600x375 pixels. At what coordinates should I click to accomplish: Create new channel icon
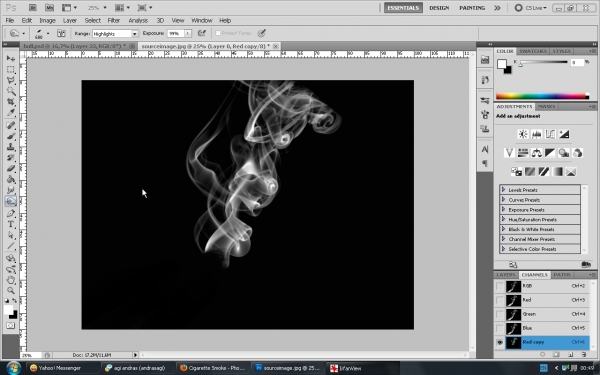(570, 355)
